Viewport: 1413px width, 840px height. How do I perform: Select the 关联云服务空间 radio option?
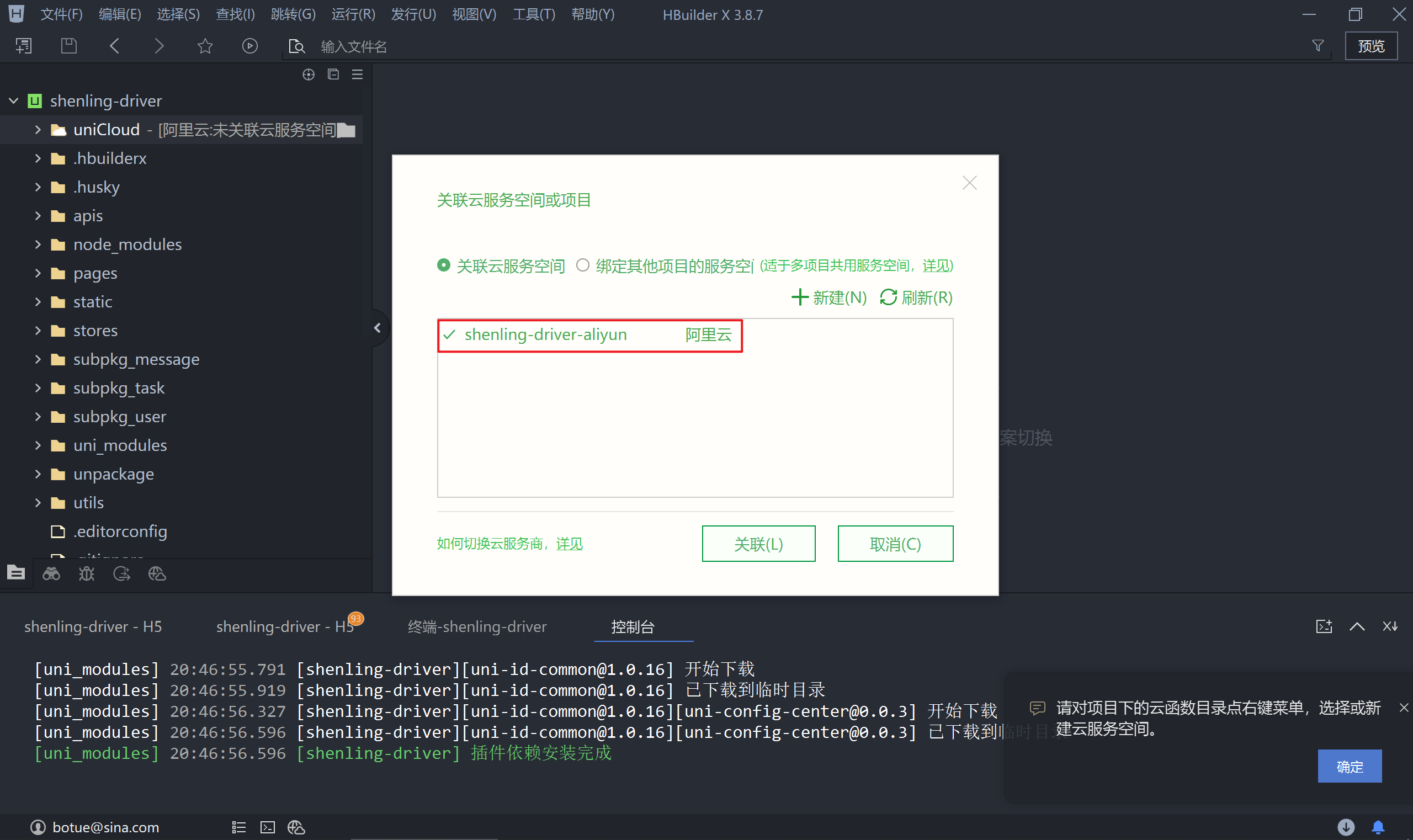pyautogui.click(x=444, y=265)
